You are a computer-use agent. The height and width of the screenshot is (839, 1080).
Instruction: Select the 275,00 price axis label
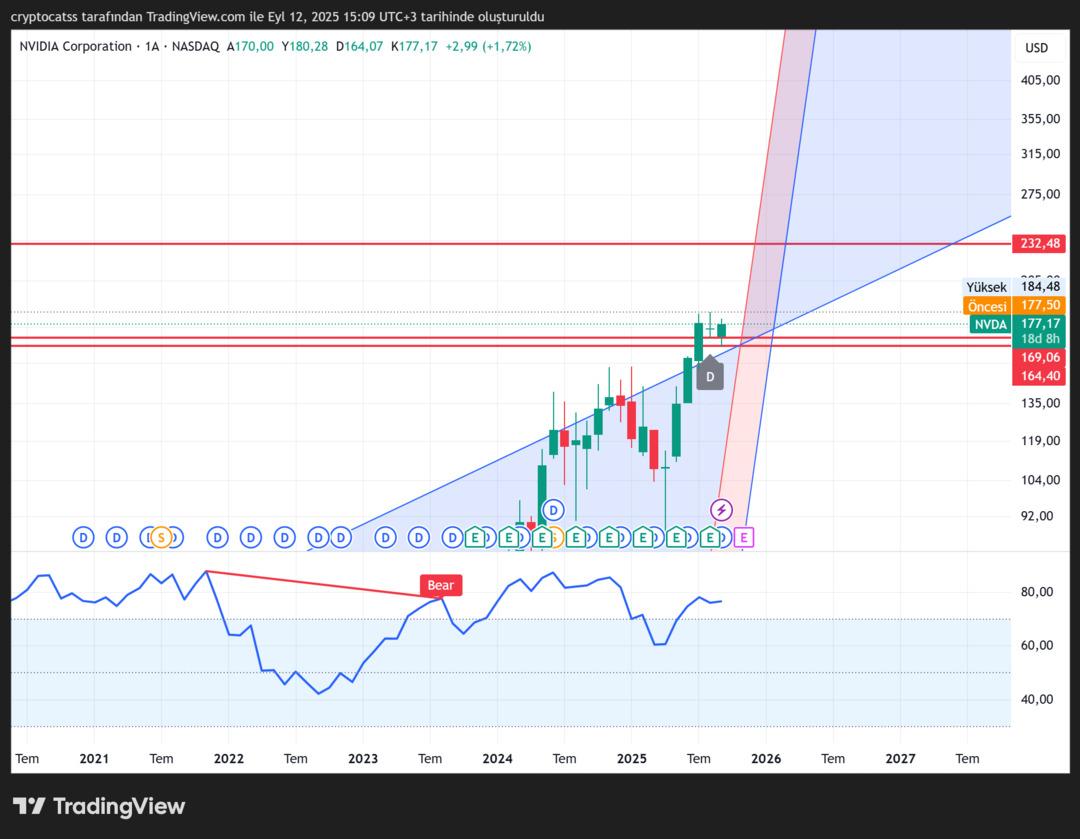tap(1040, 194)
